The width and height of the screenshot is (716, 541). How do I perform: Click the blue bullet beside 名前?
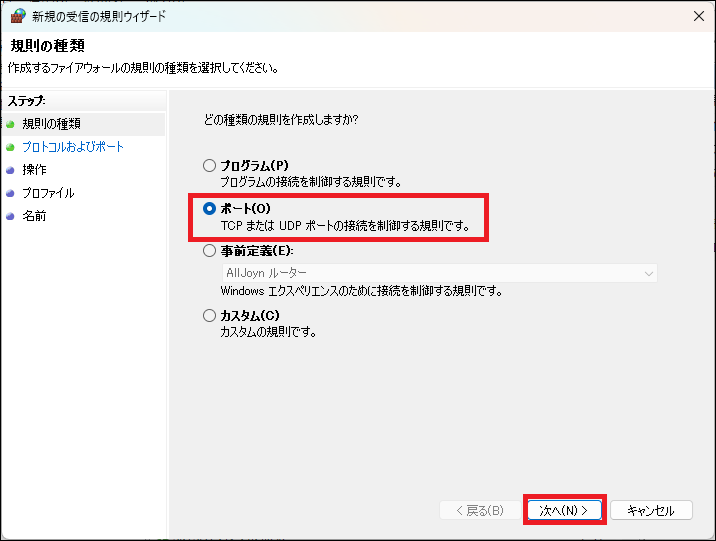11,216
